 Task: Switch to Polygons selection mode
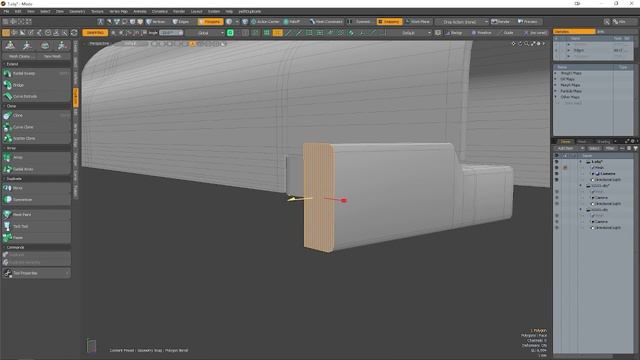(210, 22)
